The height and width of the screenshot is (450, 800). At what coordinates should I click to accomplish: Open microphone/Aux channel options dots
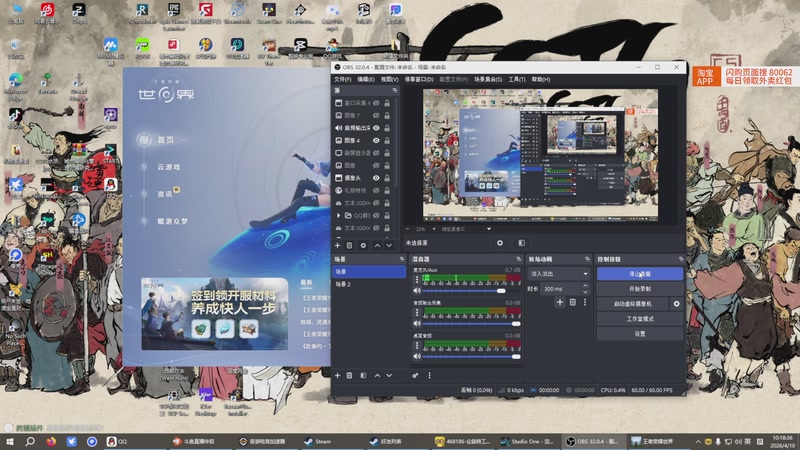pos(417,279)
